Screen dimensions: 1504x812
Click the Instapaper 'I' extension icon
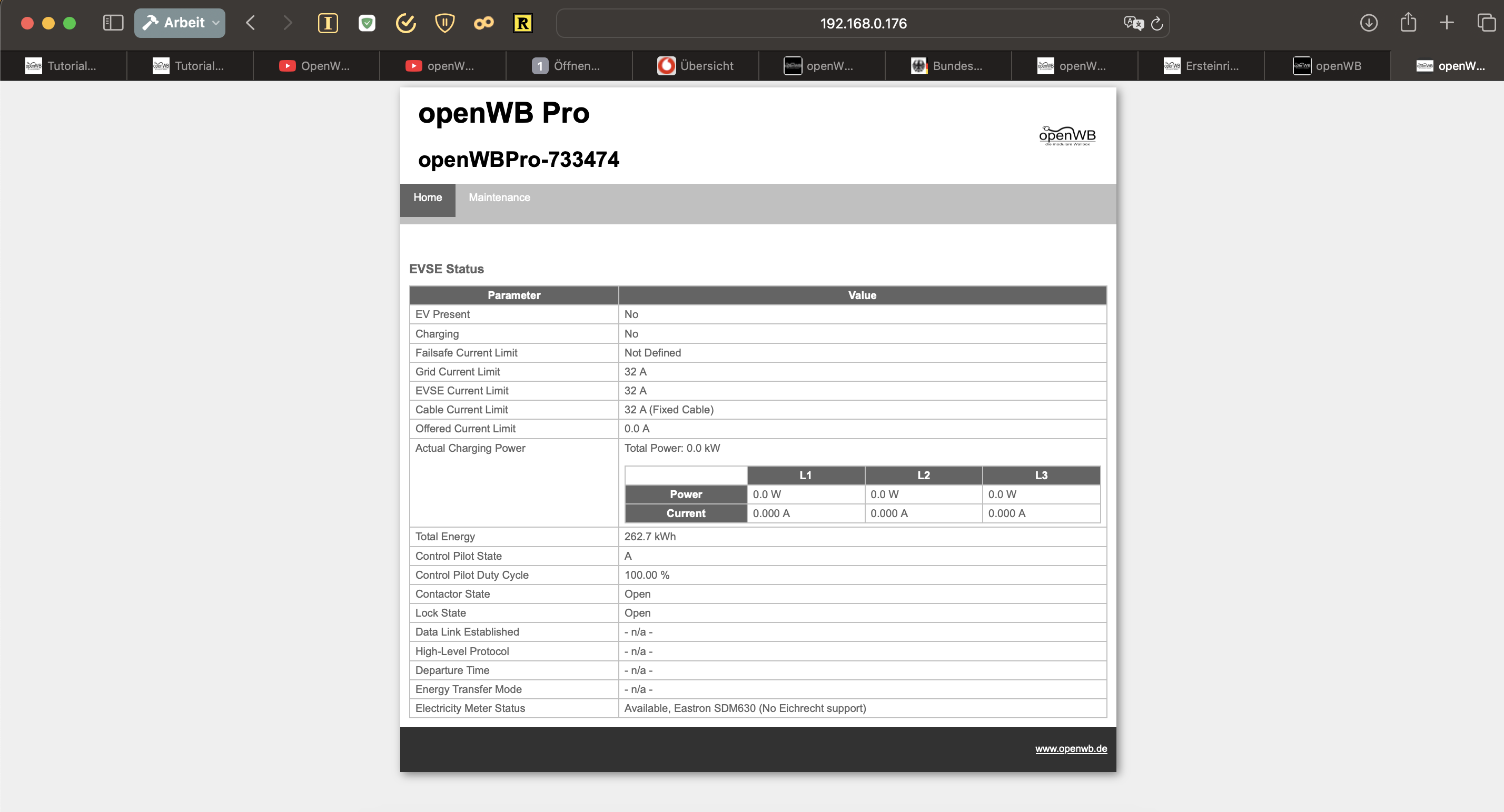[328, 23]
